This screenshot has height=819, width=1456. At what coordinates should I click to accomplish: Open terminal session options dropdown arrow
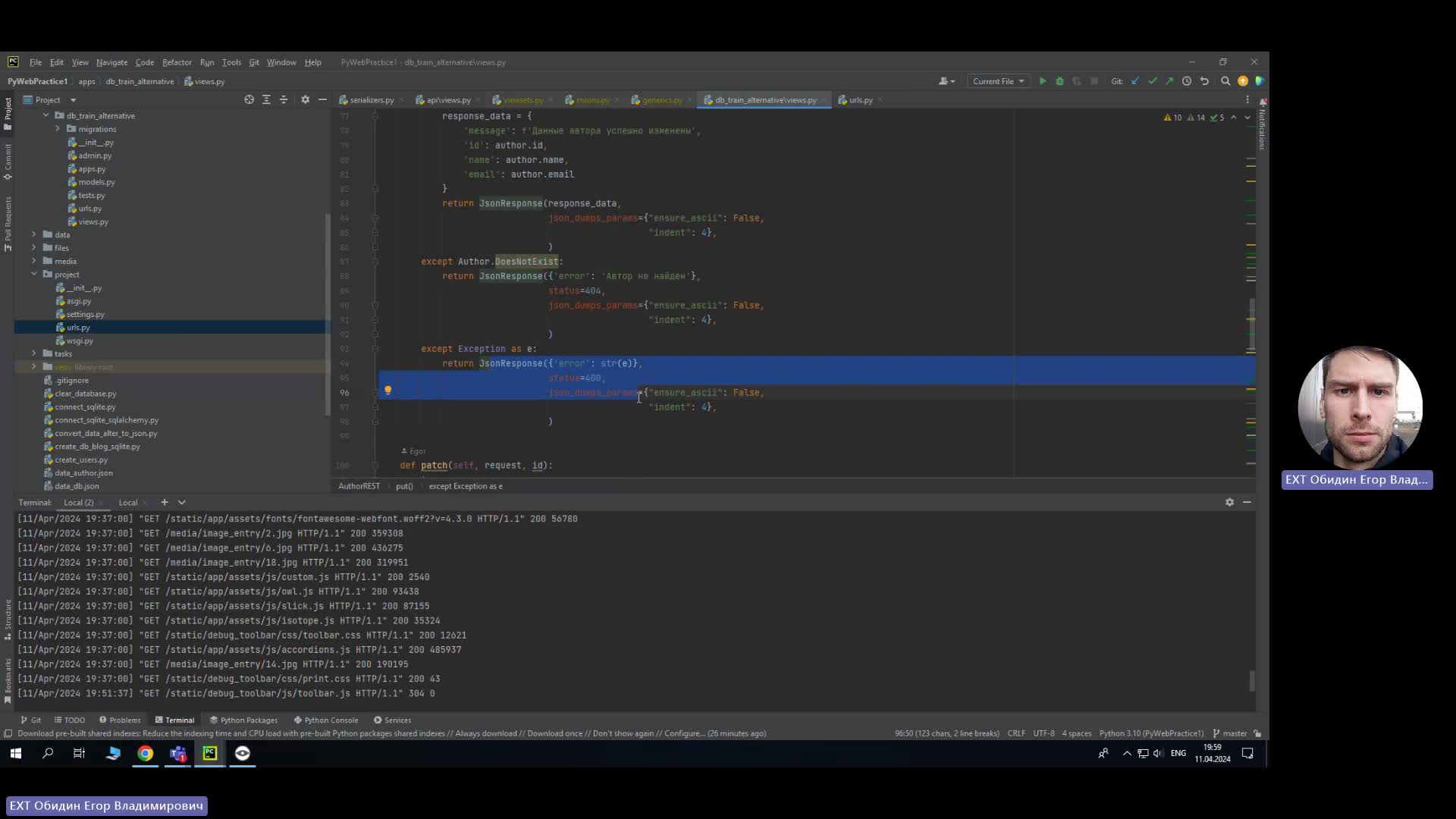(x=181, y=502)
